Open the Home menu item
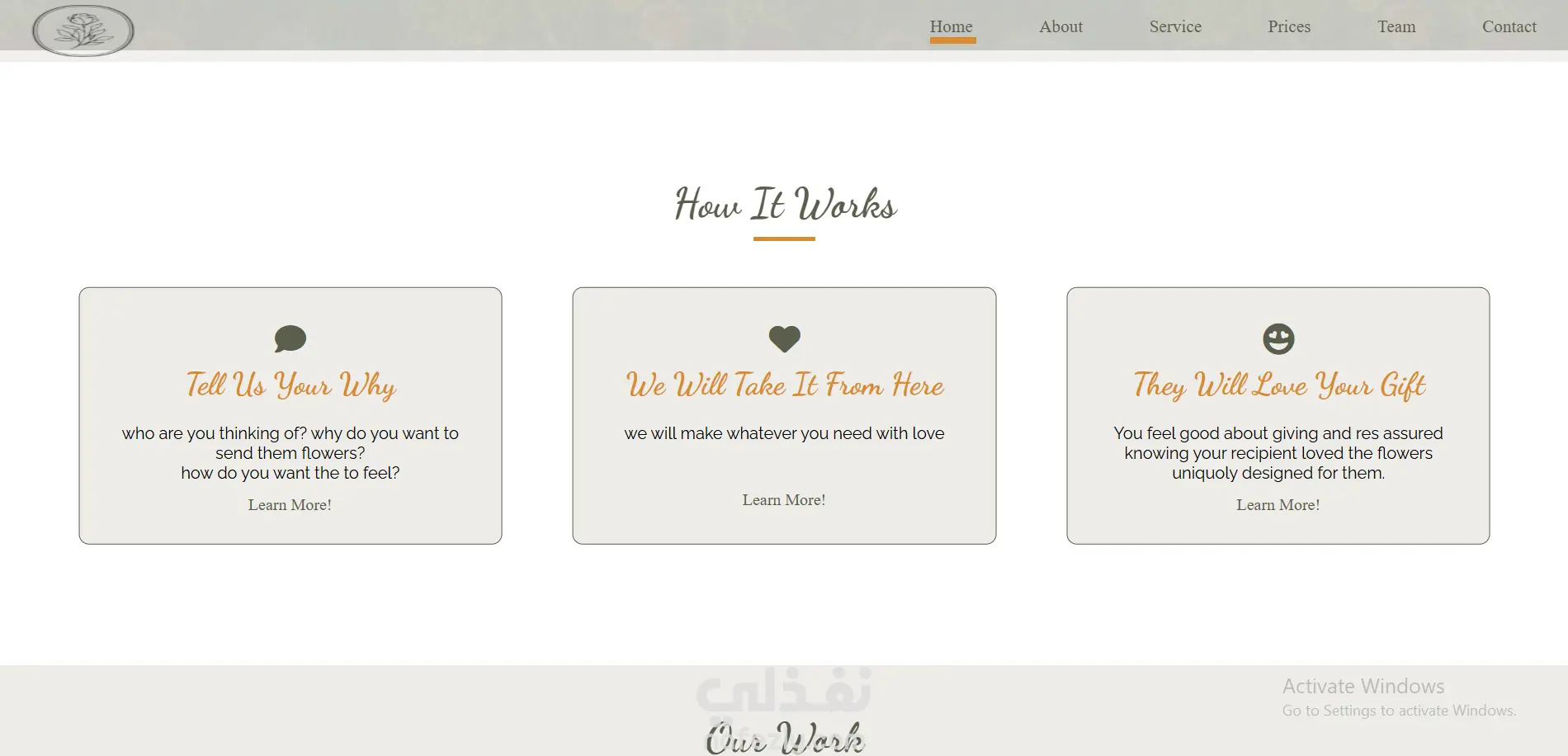 (952, 26)
